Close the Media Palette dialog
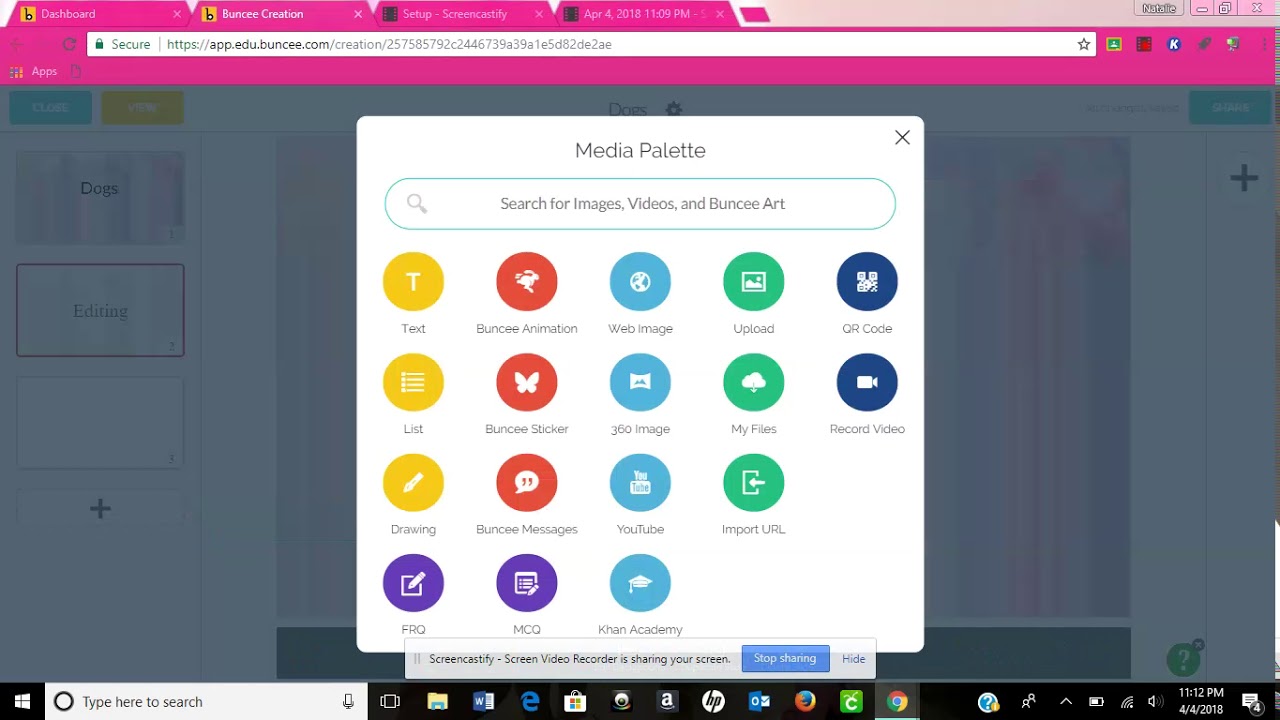 coord(902,138)
